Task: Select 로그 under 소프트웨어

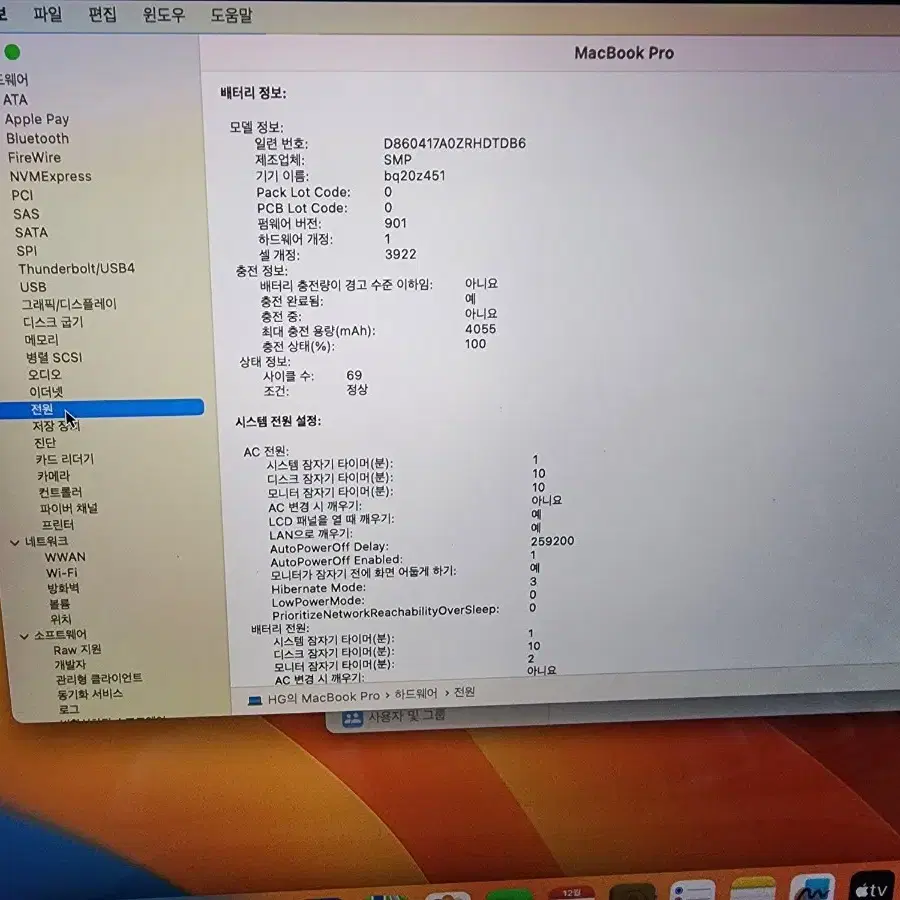Action: (69, 709)
